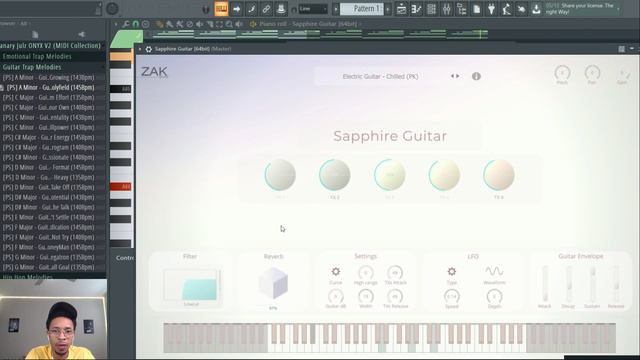Click the preset previous/next arrows

click(455, 76)
